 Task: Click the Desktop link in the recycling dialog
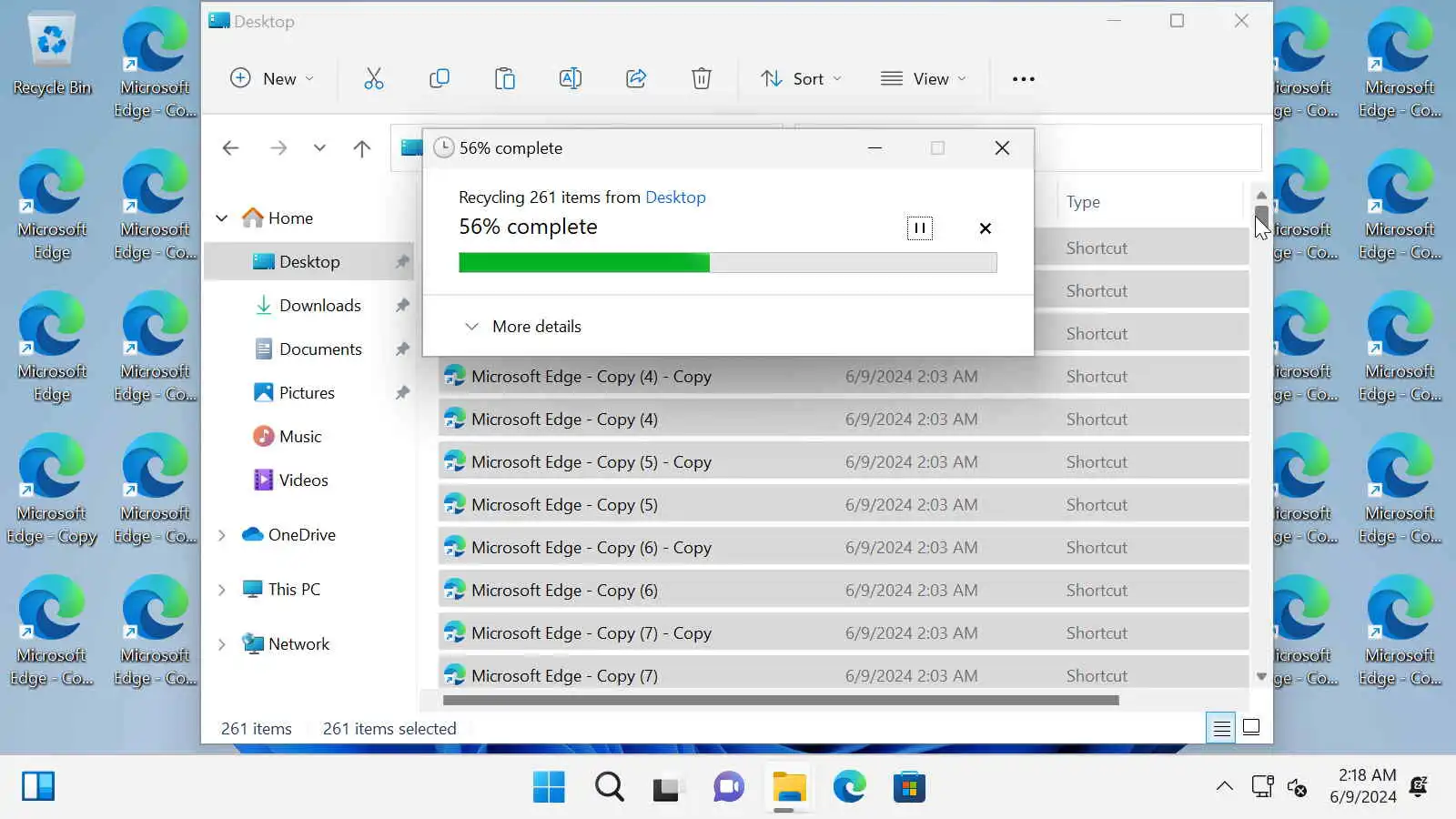click(675, 197)
